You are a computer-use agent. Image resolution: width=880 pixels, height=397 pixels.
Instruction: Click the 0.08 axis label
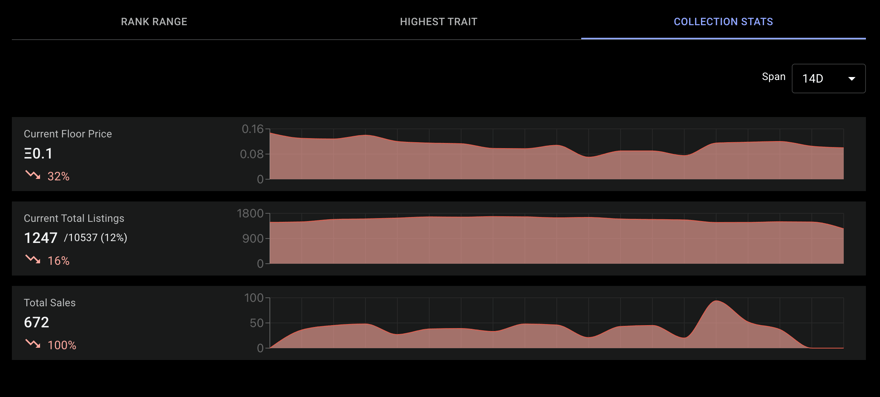253,154
